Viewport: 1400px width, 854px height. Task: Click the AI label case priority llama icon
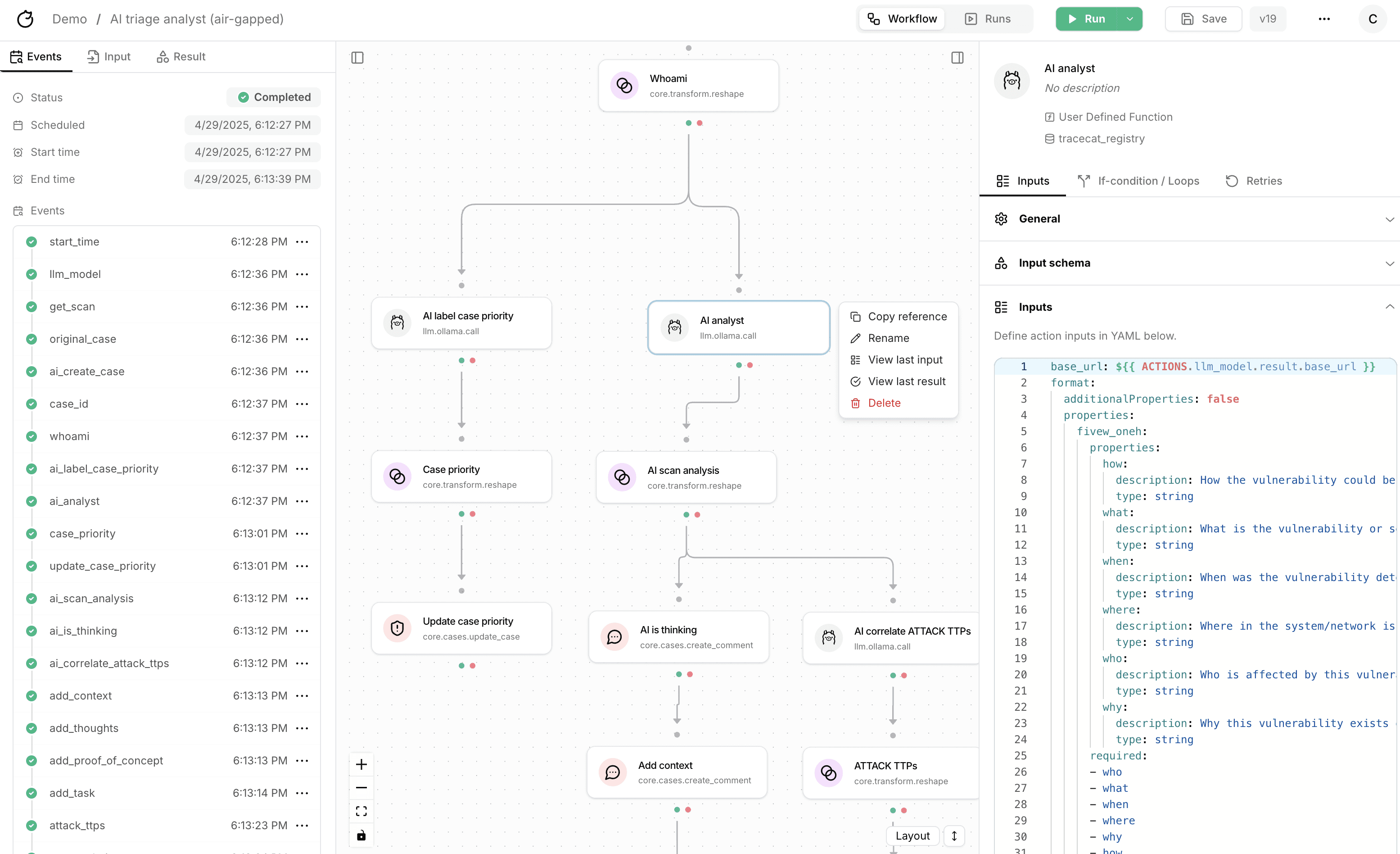point(397,323)
